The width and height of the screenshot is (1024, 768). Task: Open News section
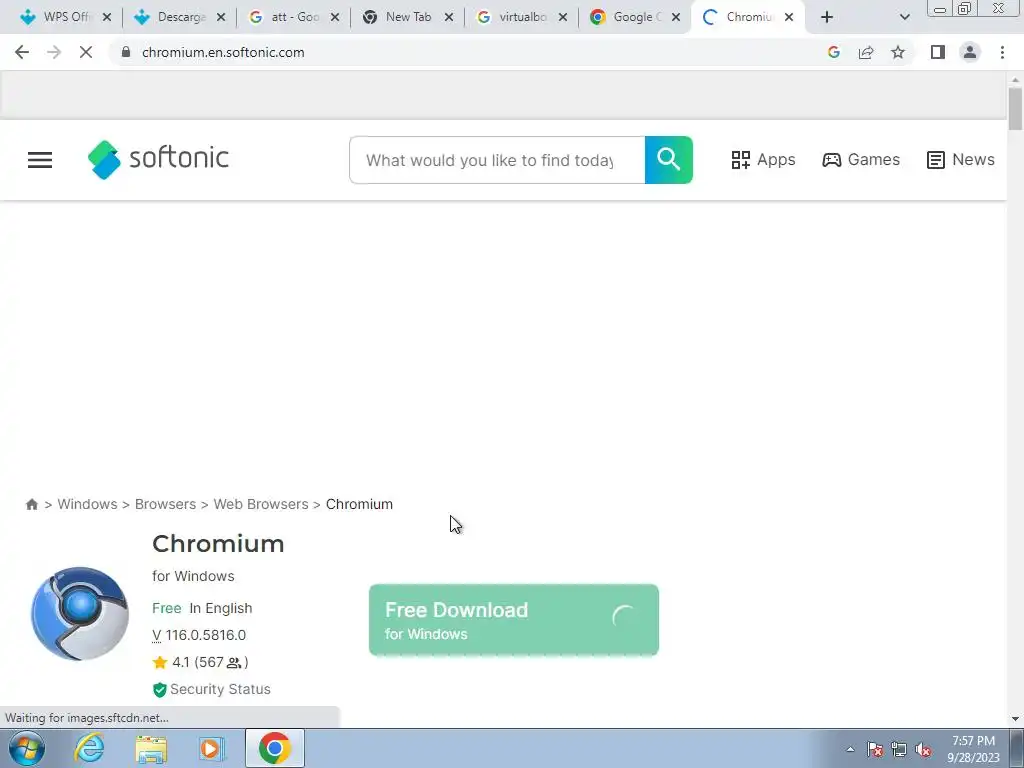961,160
